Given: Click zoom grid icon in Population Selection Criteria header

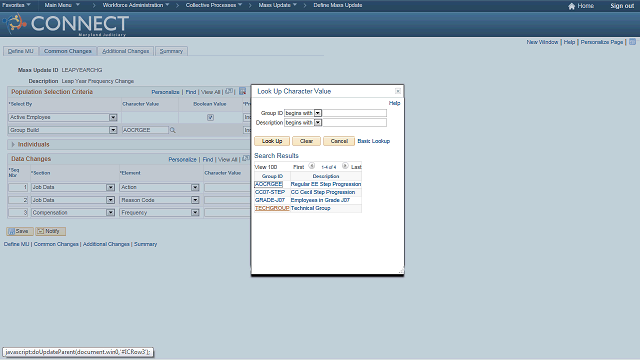Looking at the screenshot, I should pyautogui.click(x=229, y=91).
